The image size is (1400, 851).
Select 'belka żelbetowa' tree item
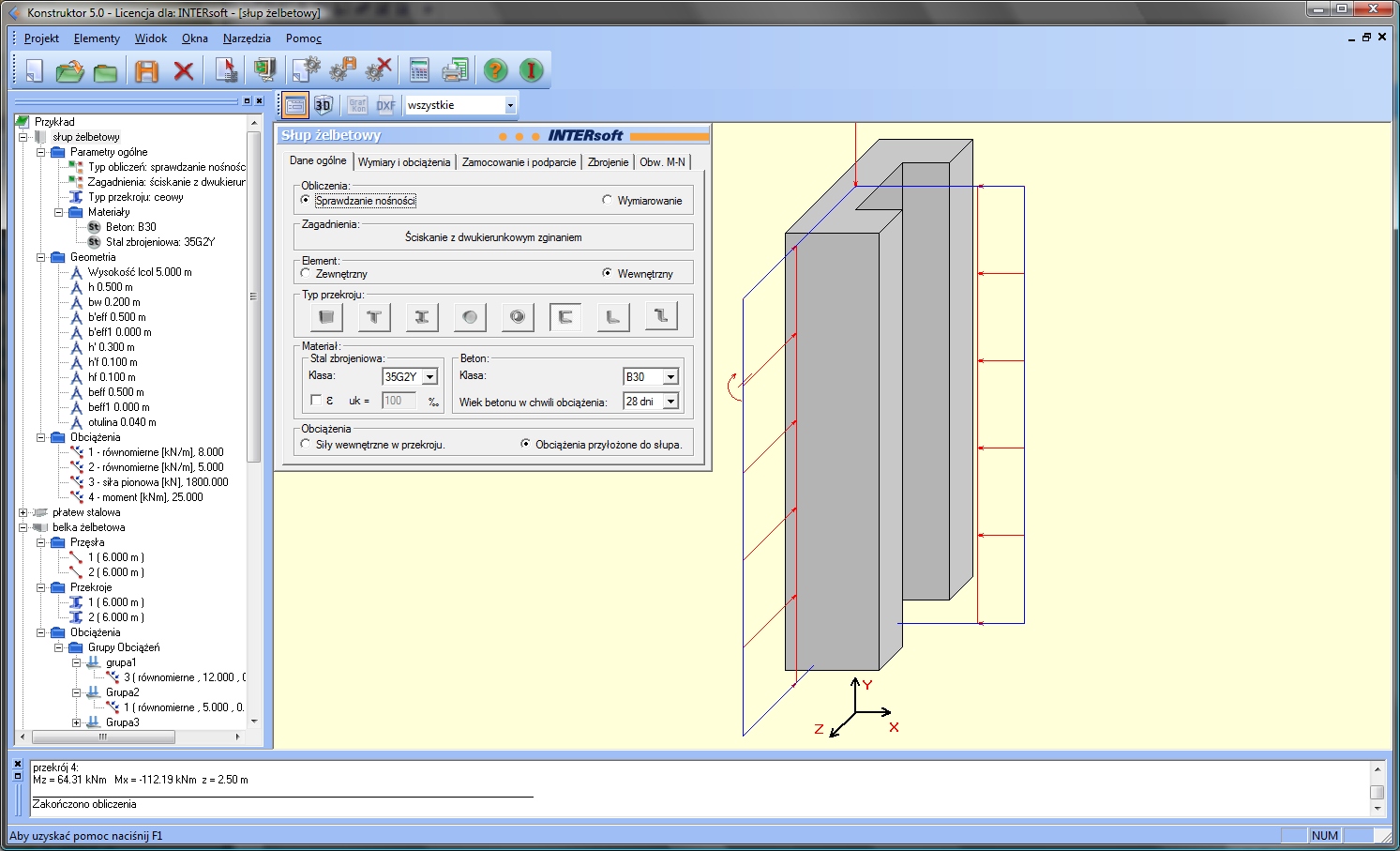coord(88,527)
